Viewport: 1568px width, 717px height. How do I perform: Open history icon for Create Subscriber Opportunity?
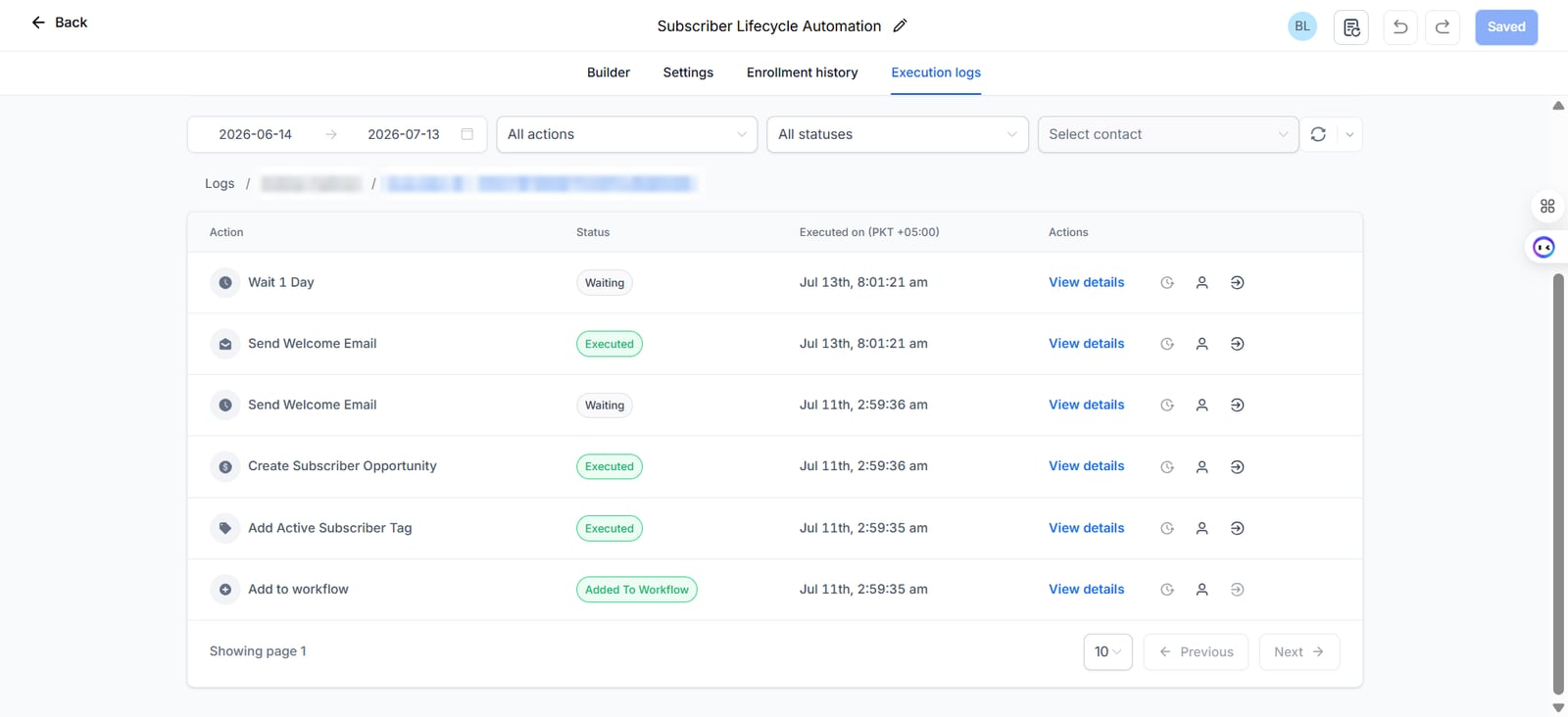tap(1167, 467)
